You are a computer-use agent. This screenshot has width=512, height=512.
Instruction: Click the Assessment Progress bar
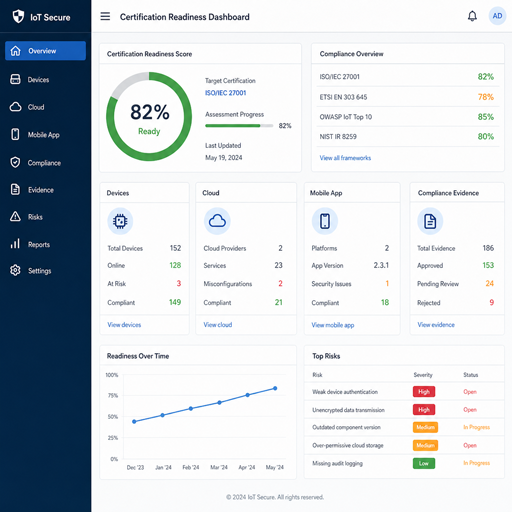click(x=239, y=126)
